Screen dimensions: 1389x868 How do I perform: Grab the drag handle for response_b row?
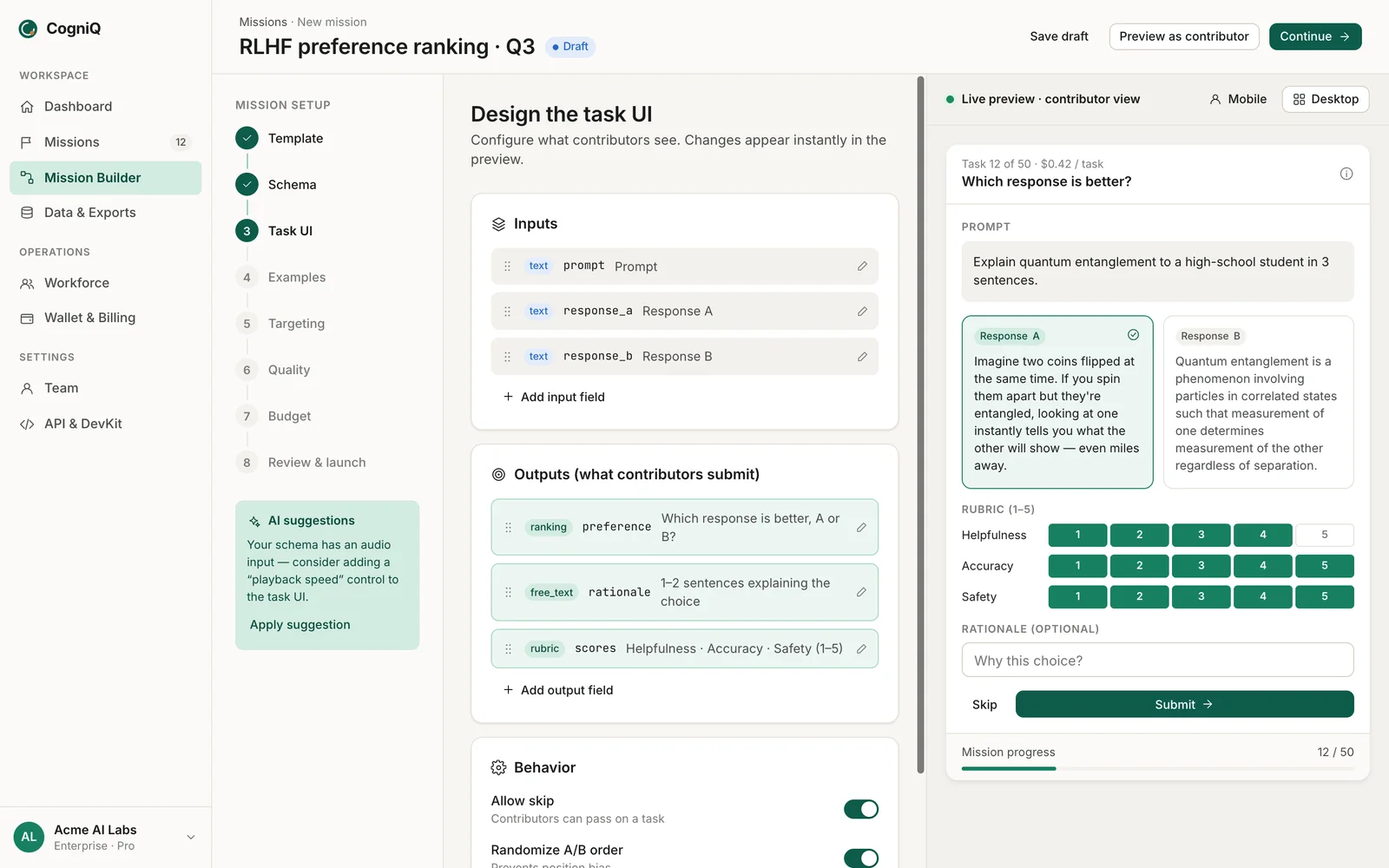tap(508, 357)
